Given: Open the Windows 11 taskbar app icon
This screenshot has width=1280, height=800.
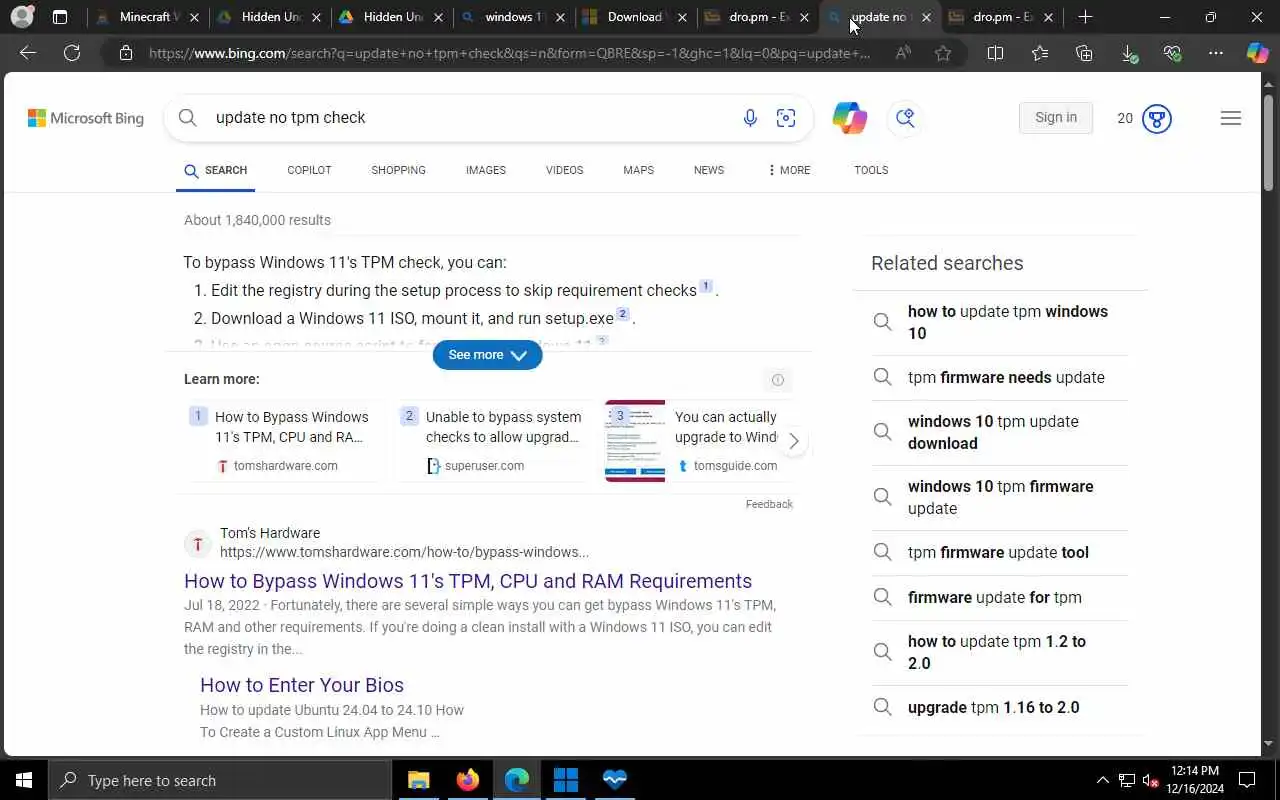Looking at the screenshot, I should 566,780.
